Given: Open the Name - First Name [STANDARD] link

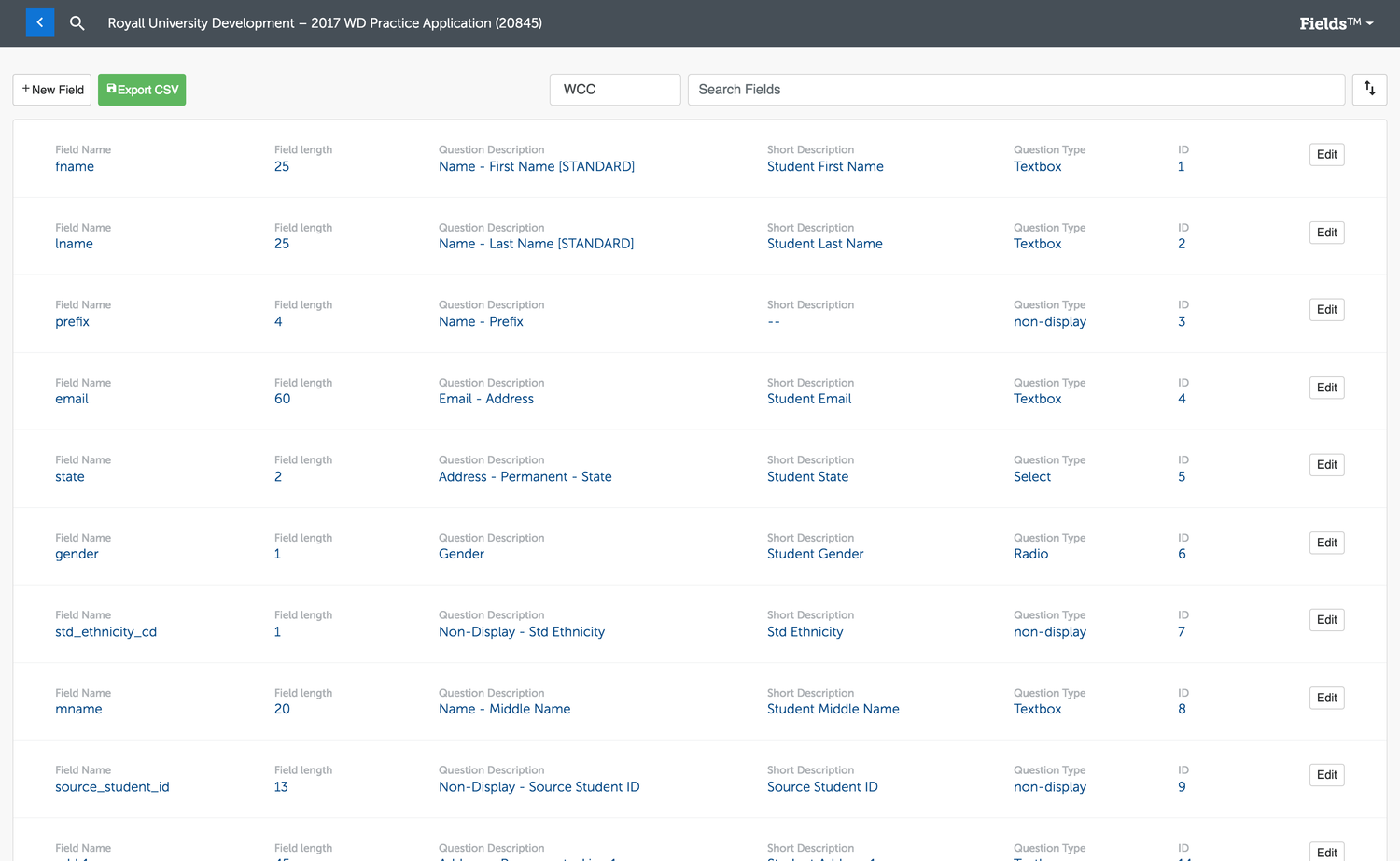Looking at the screenshot, I should (x=536, y=165).
